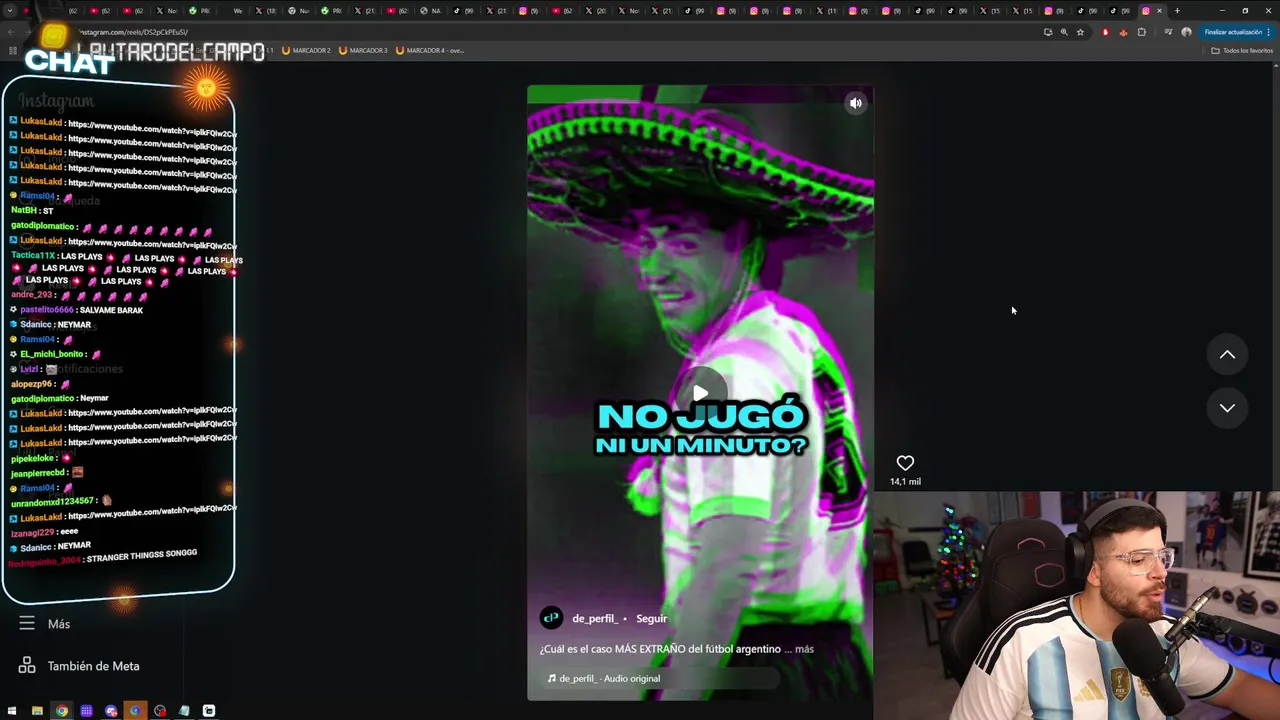This screenshot has height=720, width=1280.
Task: Close the active Instagram tab
Action: 1159,11
